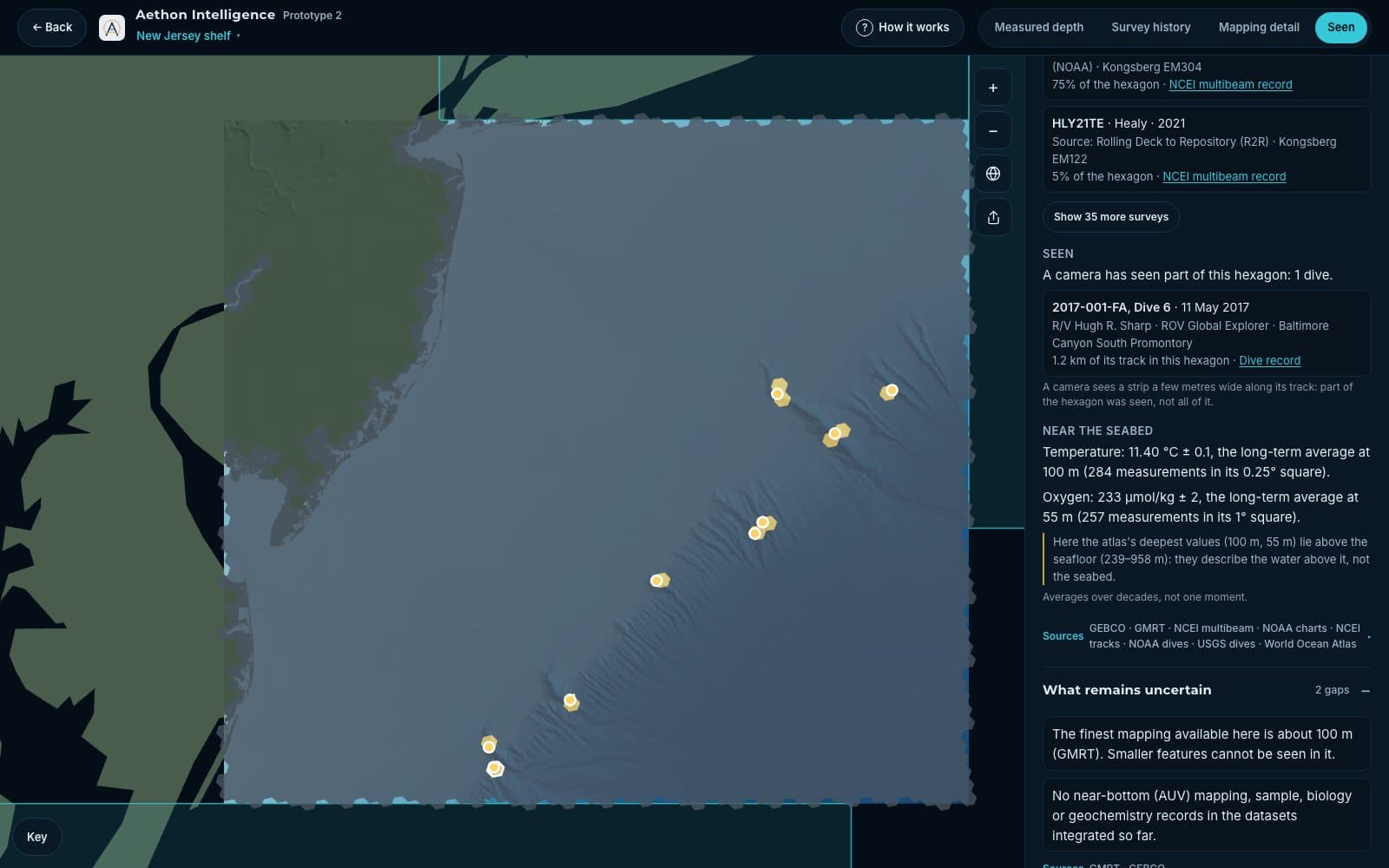Open the map Key legend
Screen dimensions: 1389x868
tap(36, 837)
